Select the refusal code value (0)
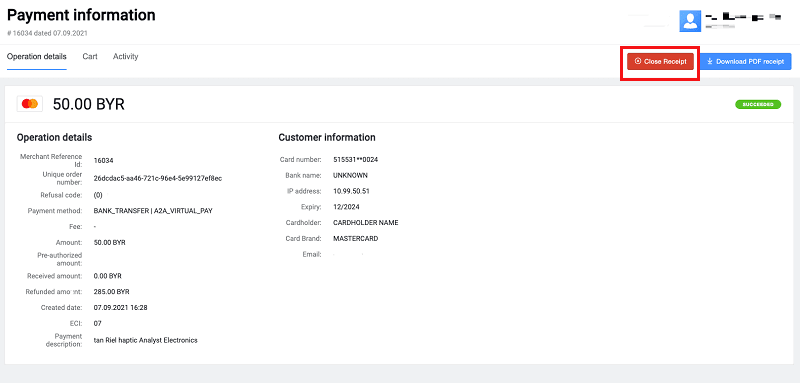The height and width of the screenshot is (383, 800). pos(98,195)
